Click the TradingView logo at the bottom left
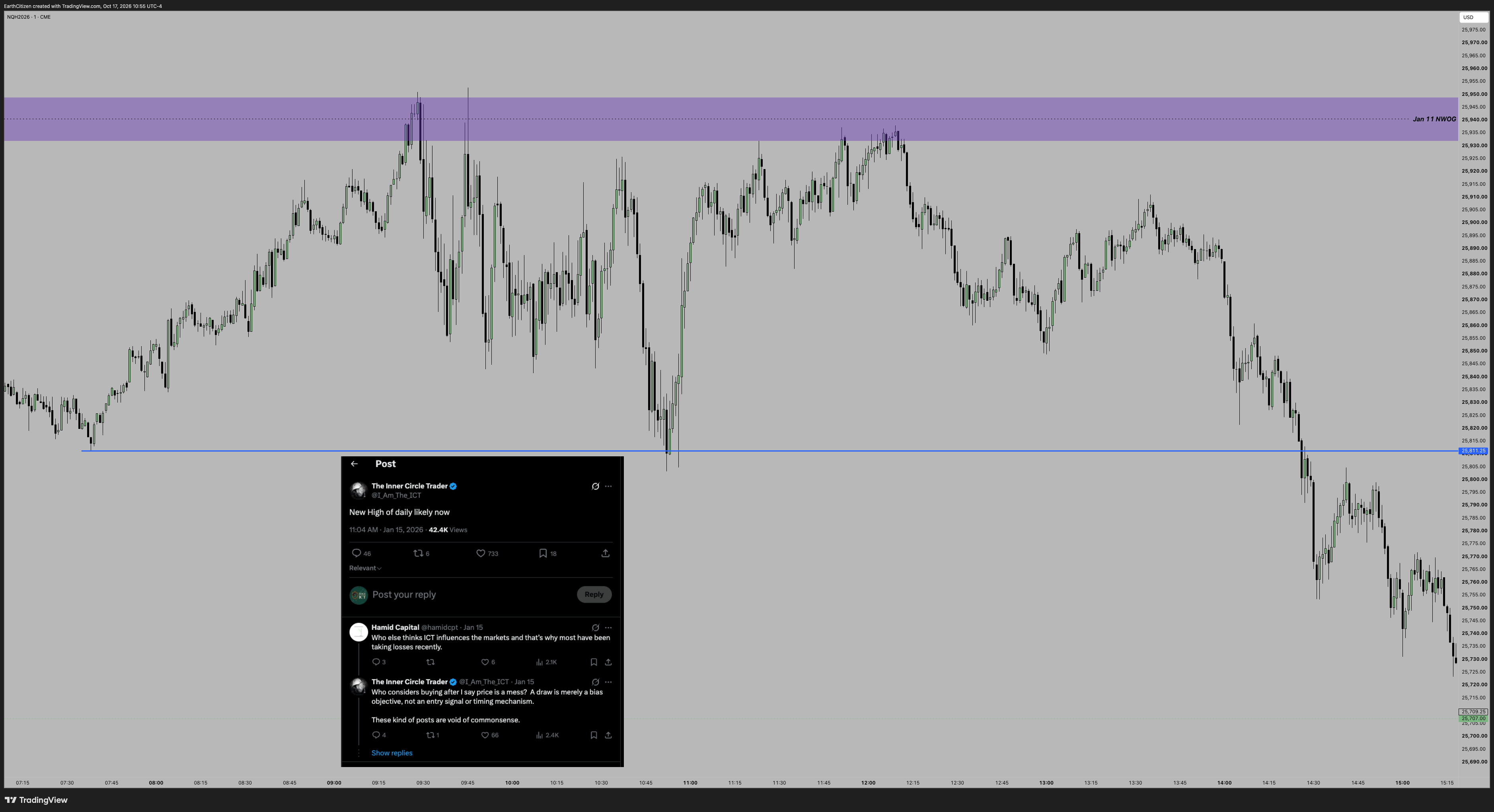 (x=36, y=800)
